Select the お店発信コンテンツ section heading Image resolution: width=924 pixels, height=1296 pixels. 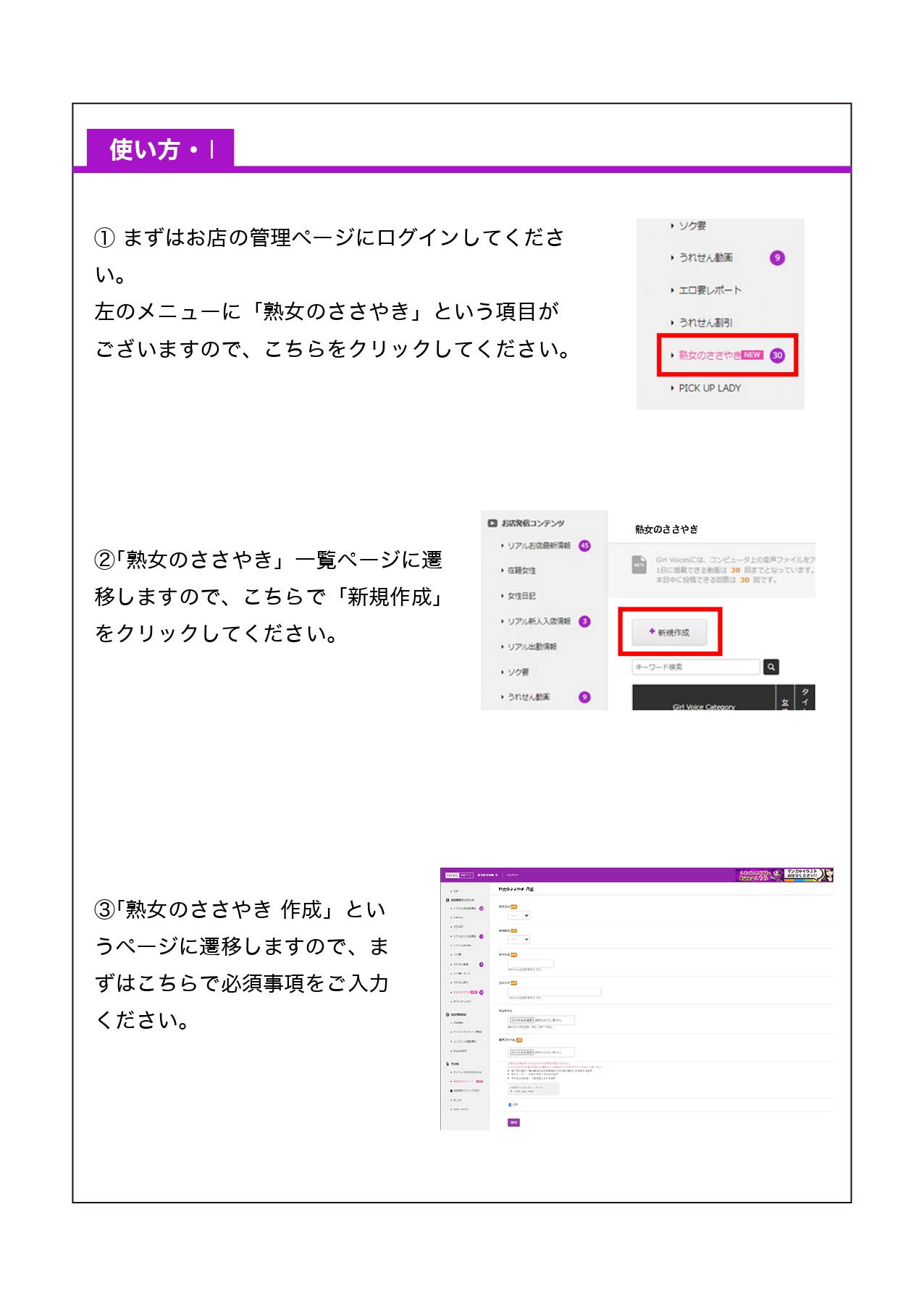pos(532,523)
